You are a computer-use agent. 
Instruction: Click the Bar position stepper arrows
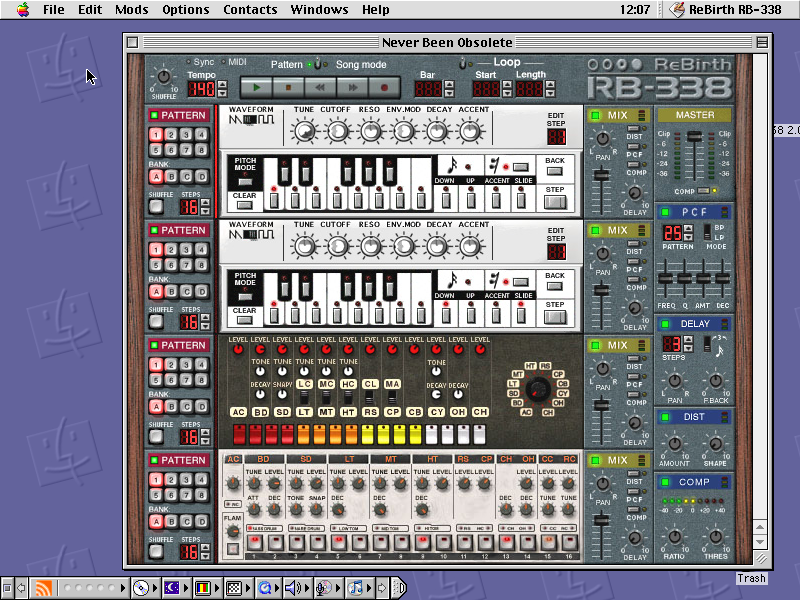pos(449,89)
